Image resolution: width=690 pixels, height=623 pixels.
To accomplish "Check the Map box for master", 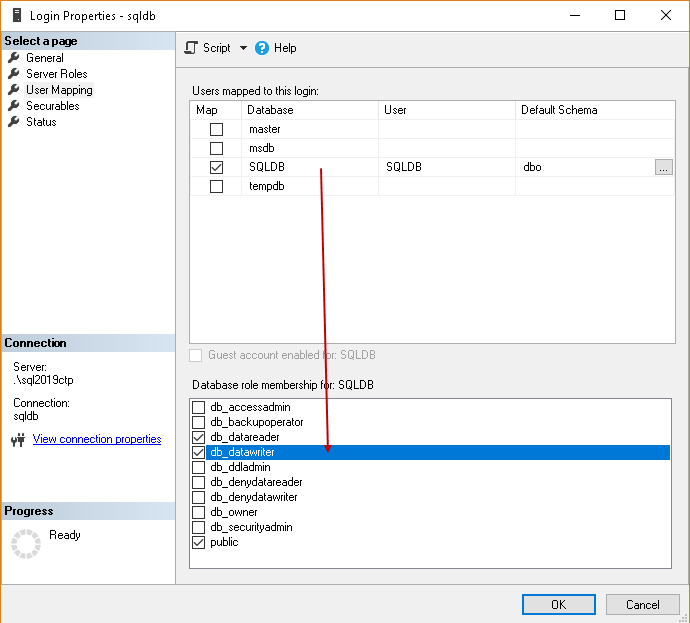I will pos(216,129).
